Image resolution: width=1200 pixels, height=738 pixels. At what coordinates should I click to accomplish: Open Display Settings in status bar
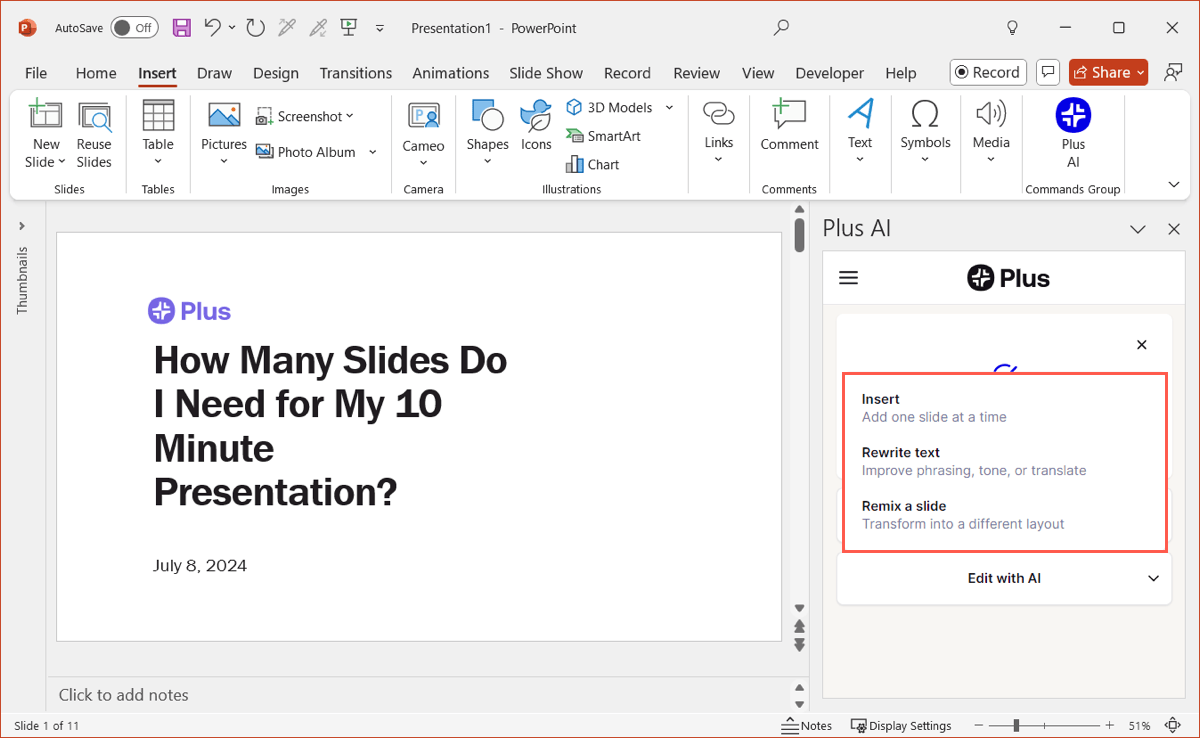(901, 726)
